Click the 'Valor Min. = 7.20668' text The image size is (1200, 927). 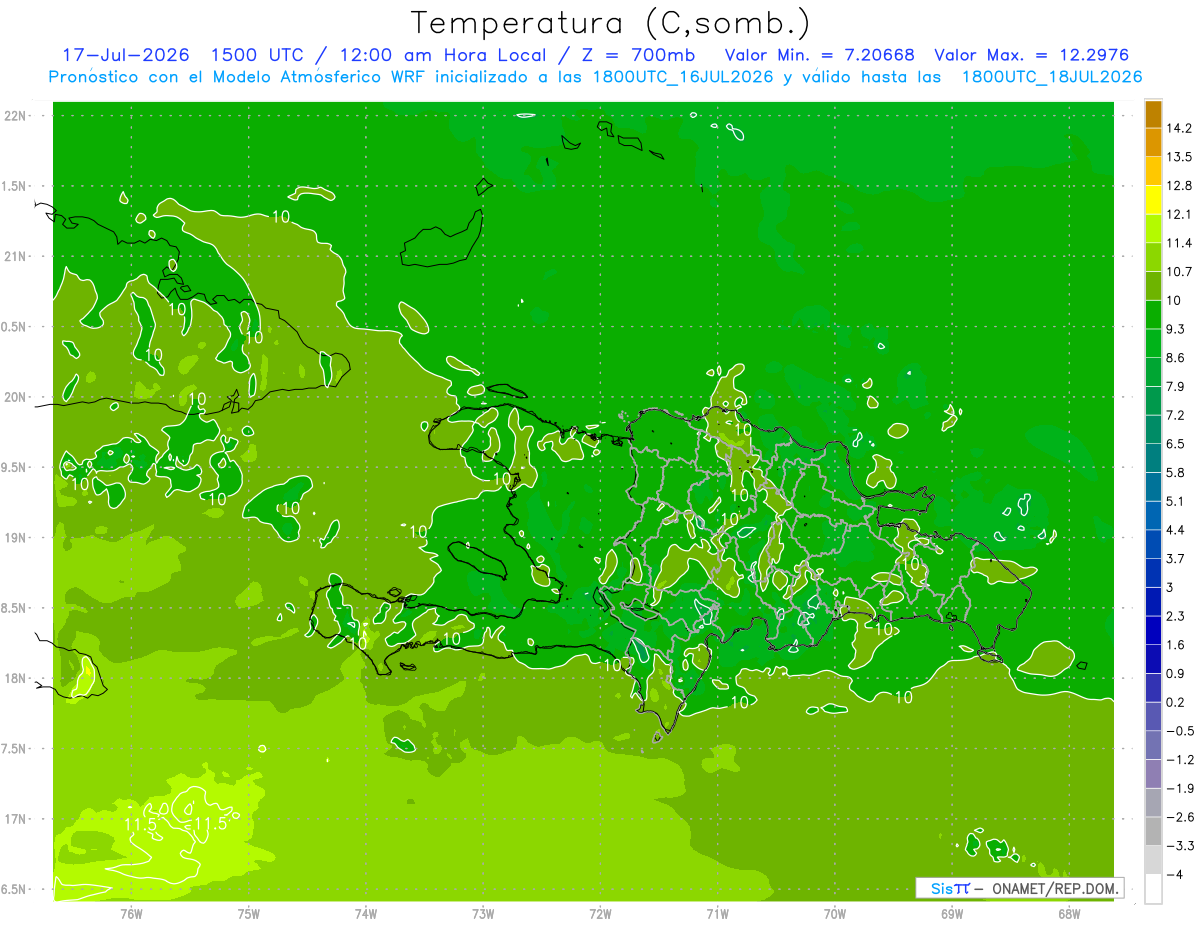[819, 55]
